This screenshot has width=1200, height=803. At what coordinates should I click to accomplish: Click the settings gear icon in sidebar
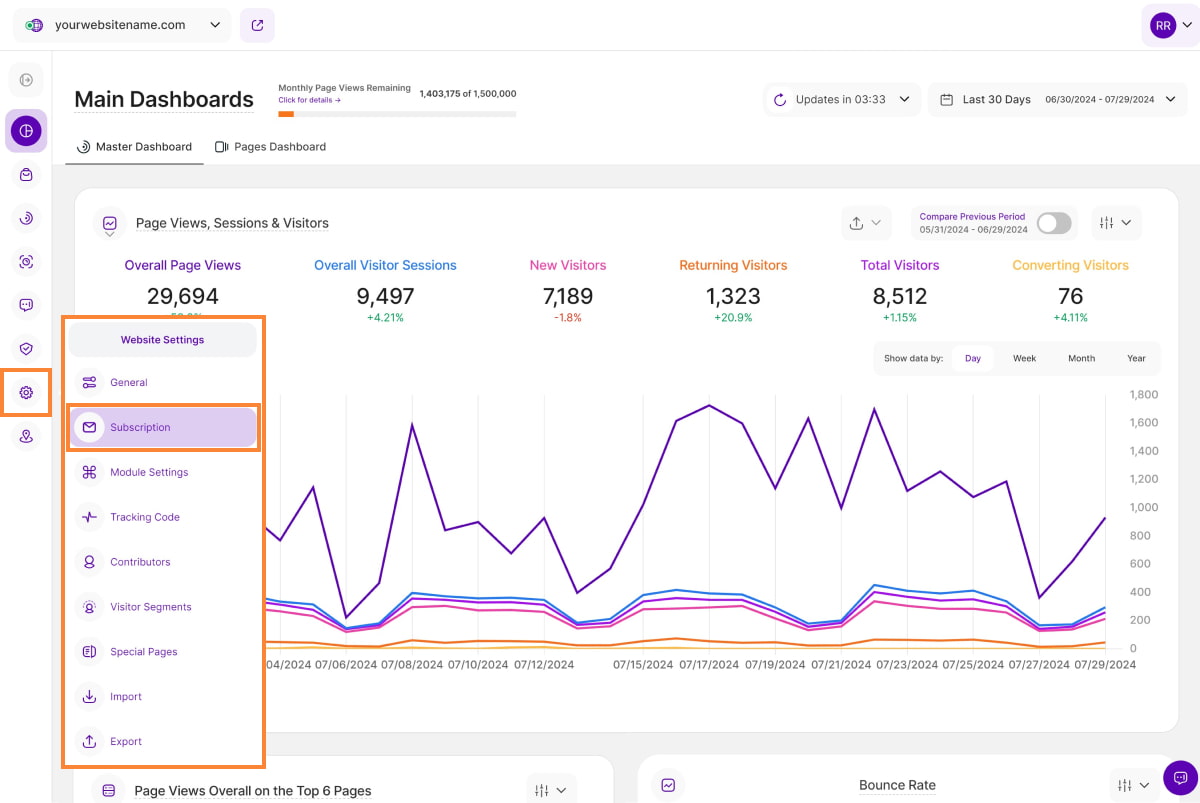point(26,393)
